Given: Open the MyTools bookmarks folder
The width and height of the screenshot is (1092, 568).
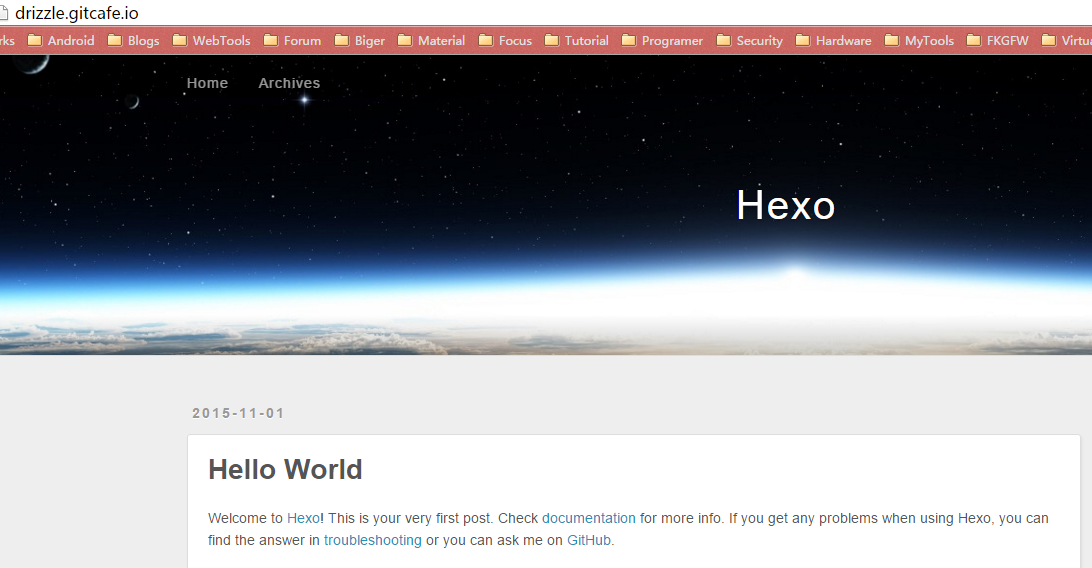Looking at the screenshot, I should coord(919,40).
